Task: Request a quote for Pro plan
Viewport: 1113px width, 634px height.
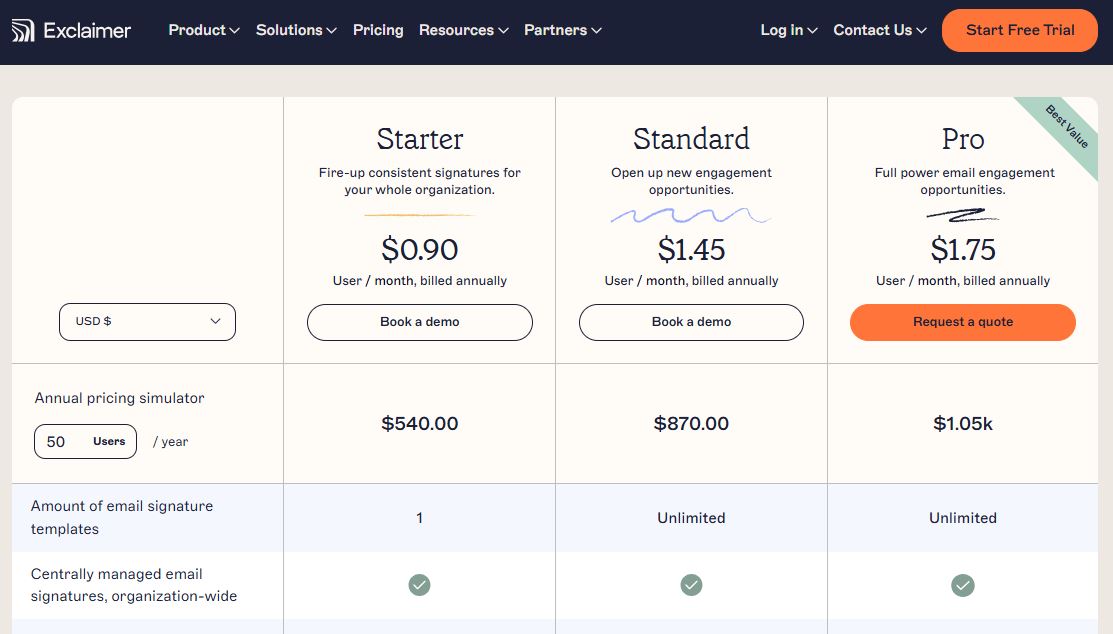Action: pyautogui.click(x=963, y=322)
